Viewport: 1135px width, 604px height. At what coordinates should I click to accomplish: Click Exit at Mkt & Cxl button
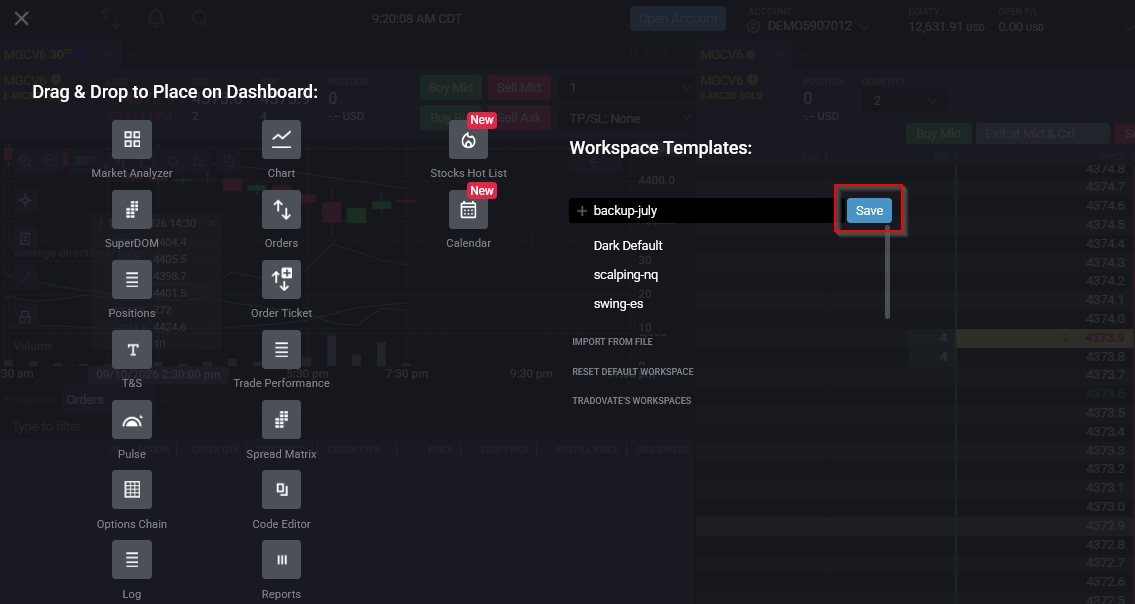(x=1042, y=134)
